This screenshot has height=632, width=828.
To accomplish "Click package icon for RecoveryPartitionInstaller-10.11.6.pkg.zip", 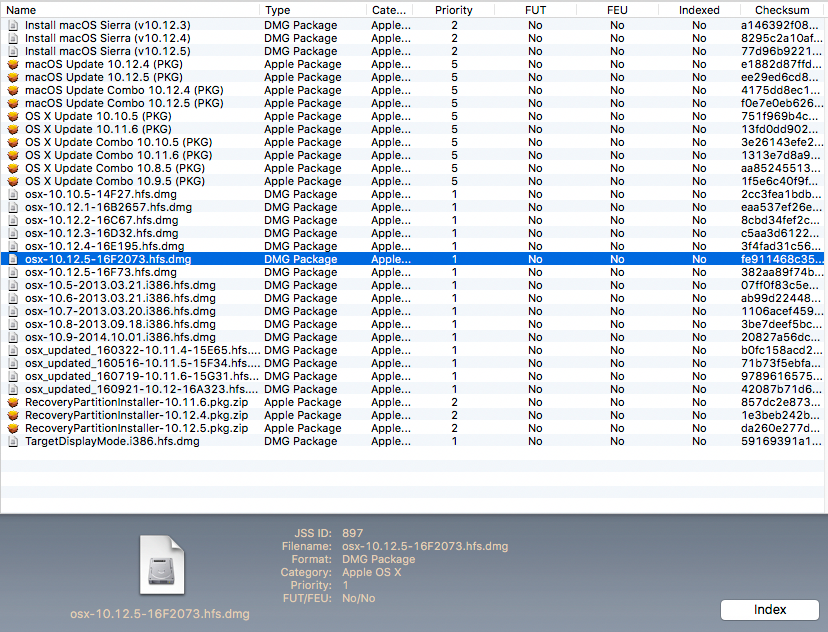I will pyautogui.click(x=13, y=402).
